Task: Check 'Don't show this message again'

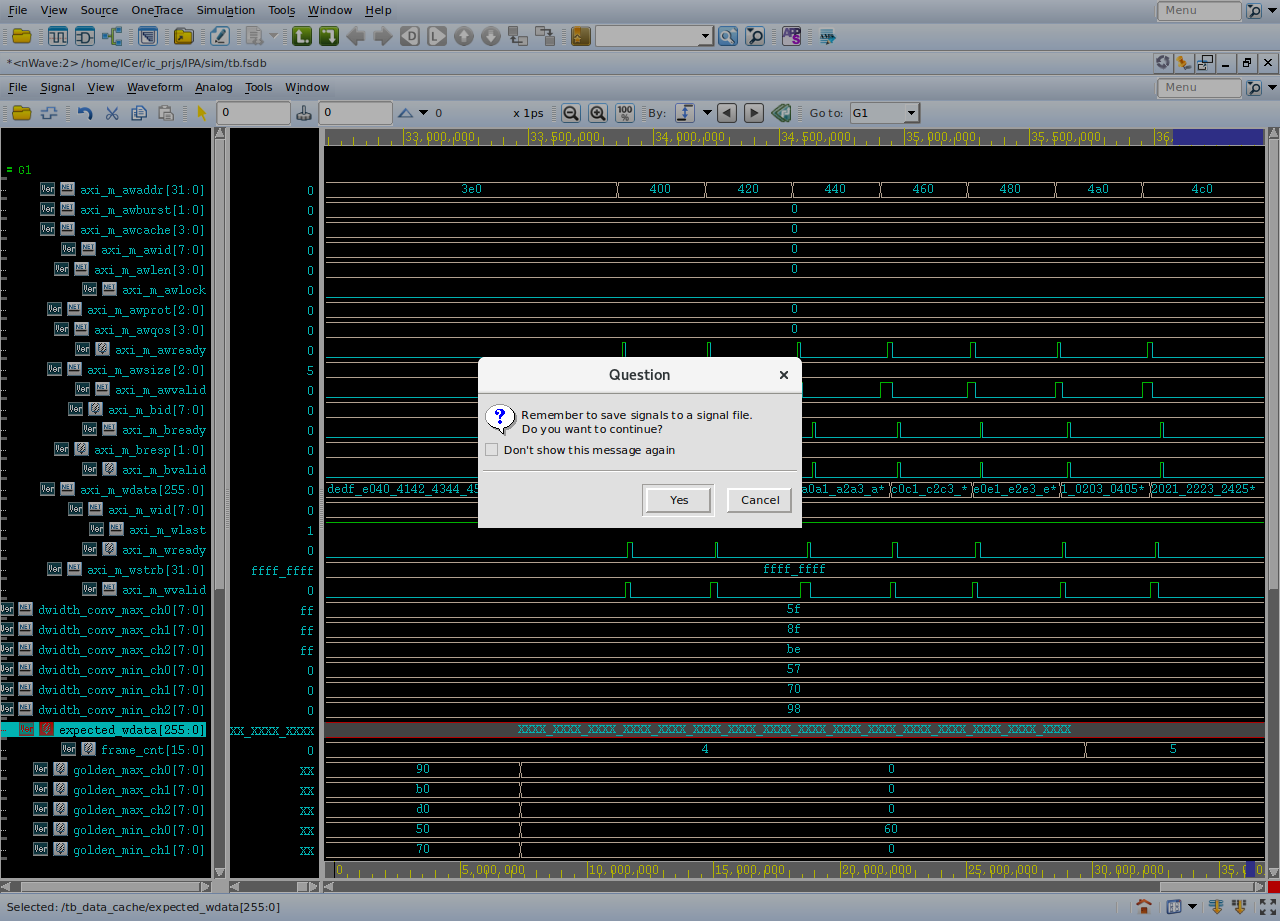Action: (x=491, y=450)
